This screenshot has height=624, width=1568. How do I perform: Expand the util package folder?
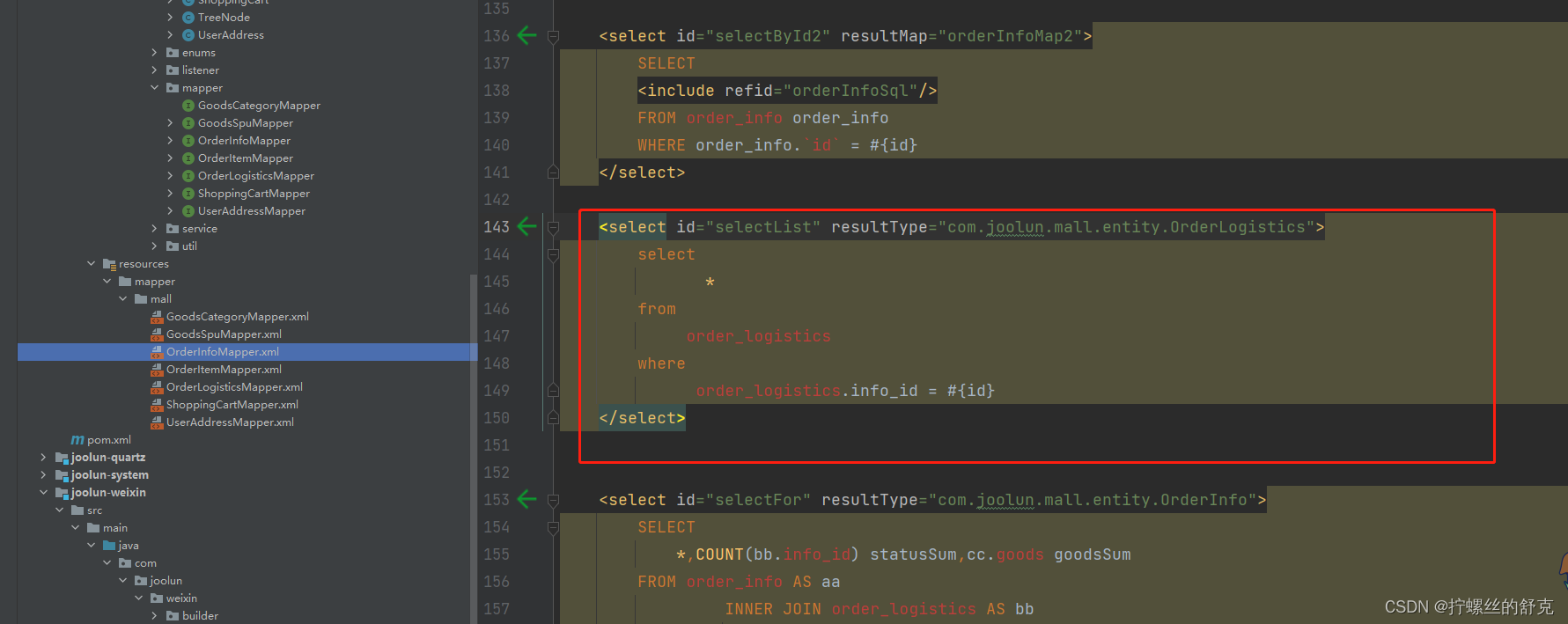click(155, 246)
